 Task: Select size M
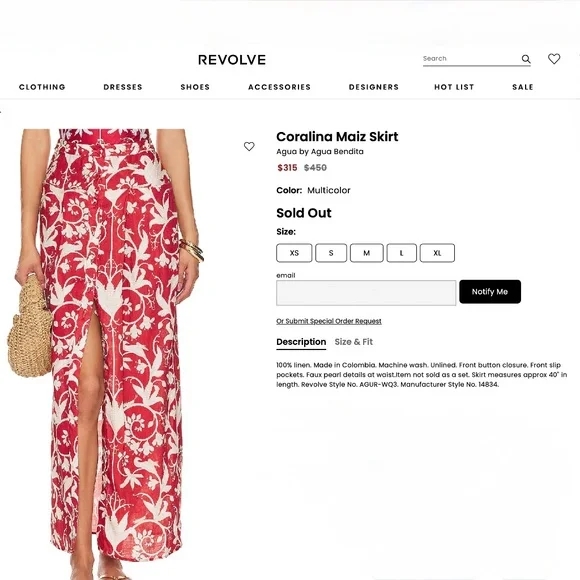tap(367, 253)
